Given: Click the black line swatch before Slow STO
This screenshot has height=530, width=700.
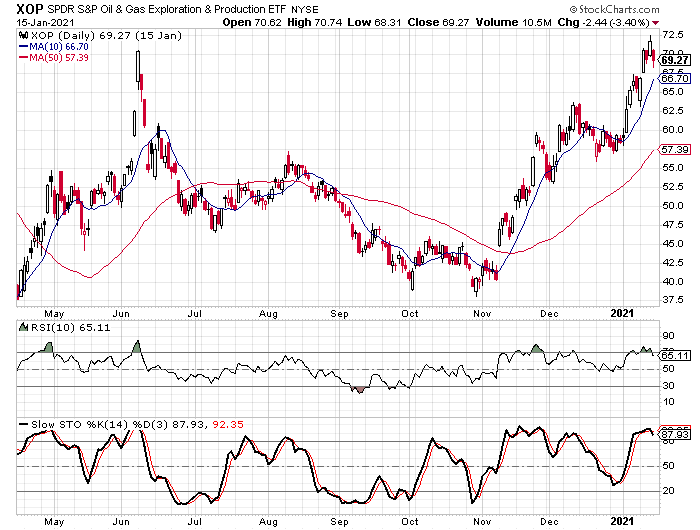Looking at the screenshot, I should [23, 425].
